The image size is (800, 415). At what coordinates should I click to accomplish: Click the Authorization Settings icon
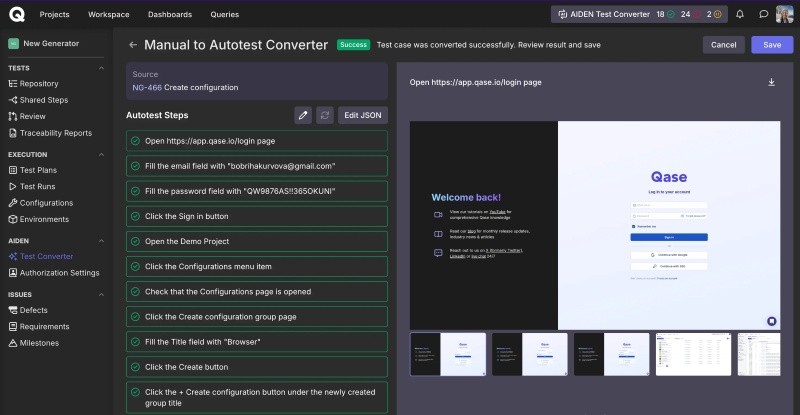click(x=13, y=273)
